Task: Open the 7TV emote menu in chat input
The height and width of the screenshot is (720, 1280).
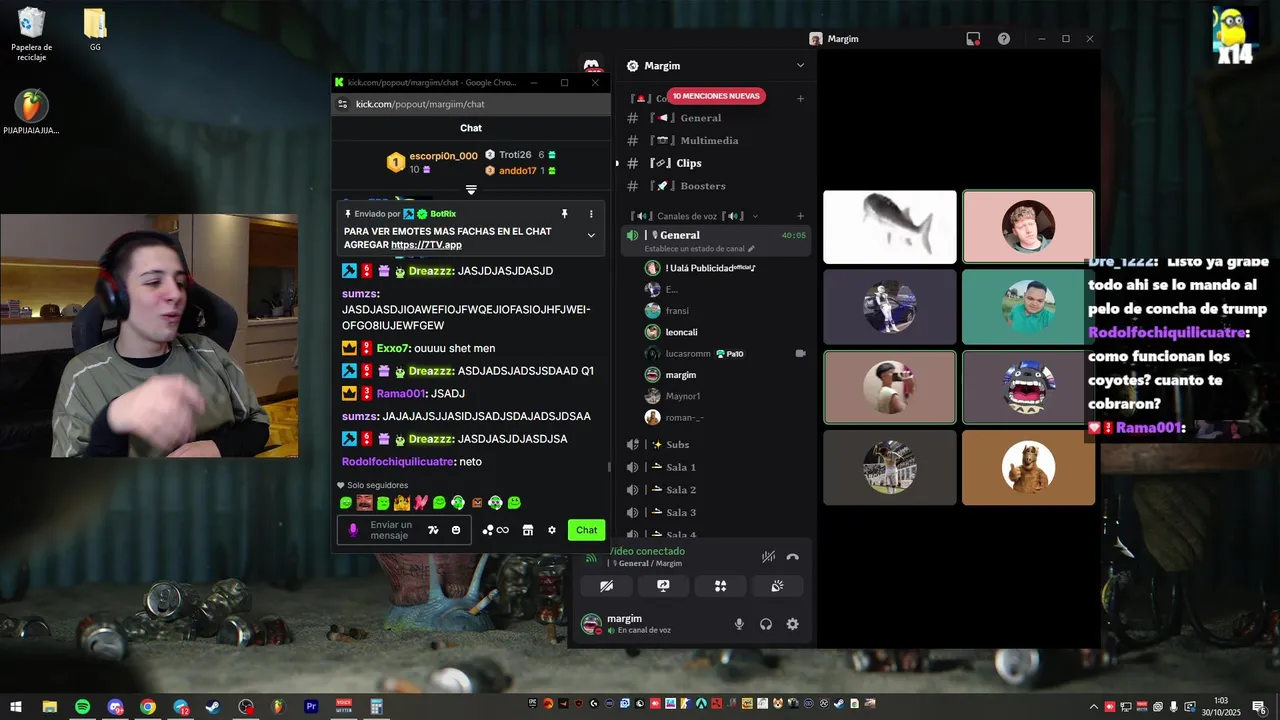Action: (433, 530)
